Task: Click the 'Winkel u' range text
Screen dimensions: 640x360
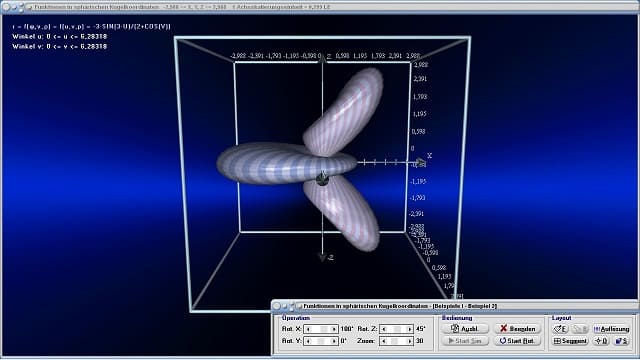Action: [60, 37]
